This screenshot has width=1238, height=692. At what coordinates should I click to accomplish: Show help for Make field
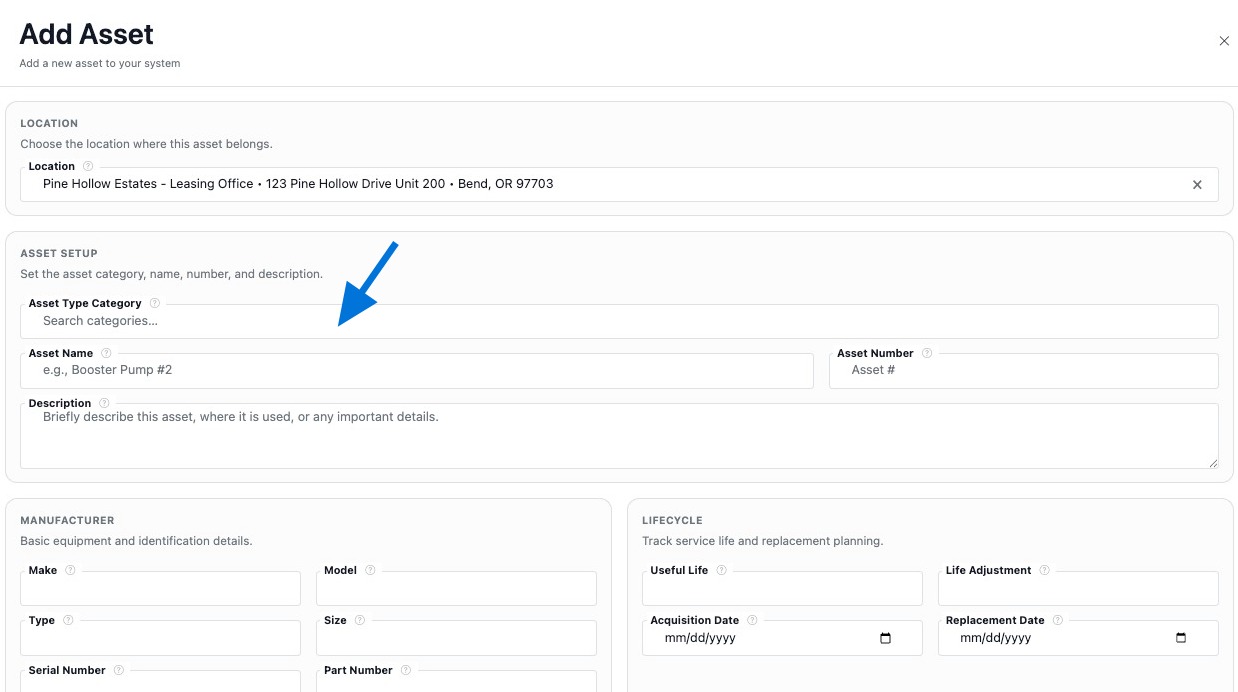click(70, 570)
